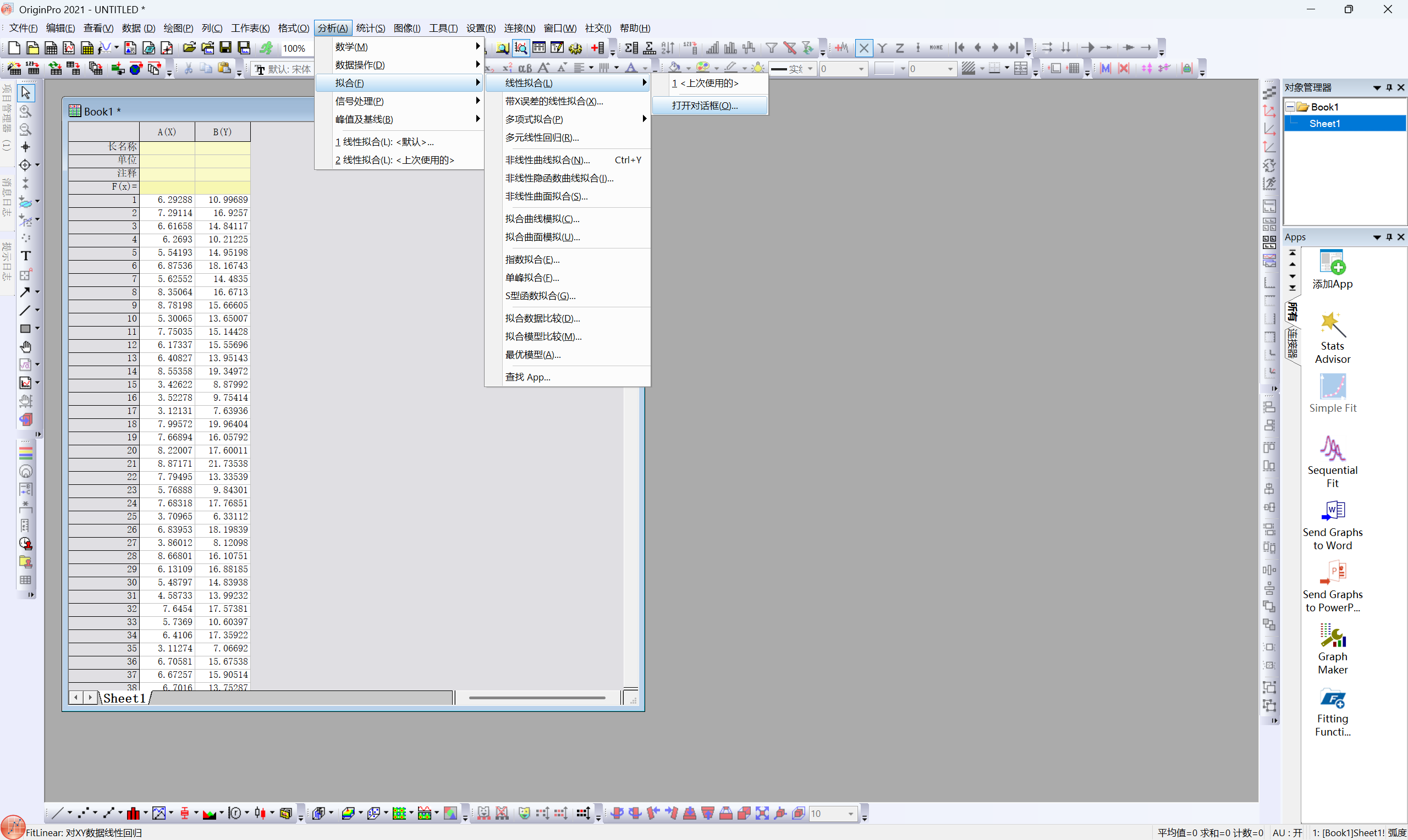Click the mask M icon
The image size is (1408, 840).
(1105, 69)
